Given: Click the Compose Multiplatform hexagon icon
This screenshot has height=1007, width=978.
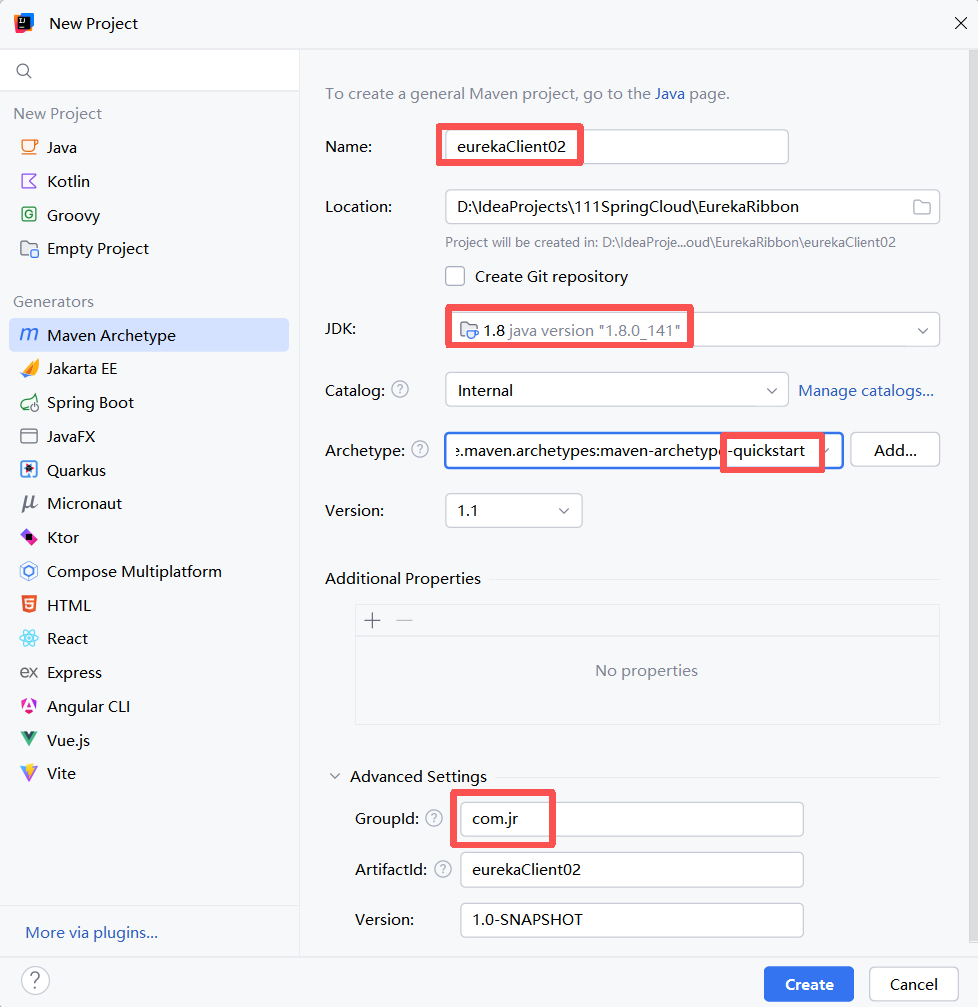Looking at the screenshot, I should tap(29, 571).
